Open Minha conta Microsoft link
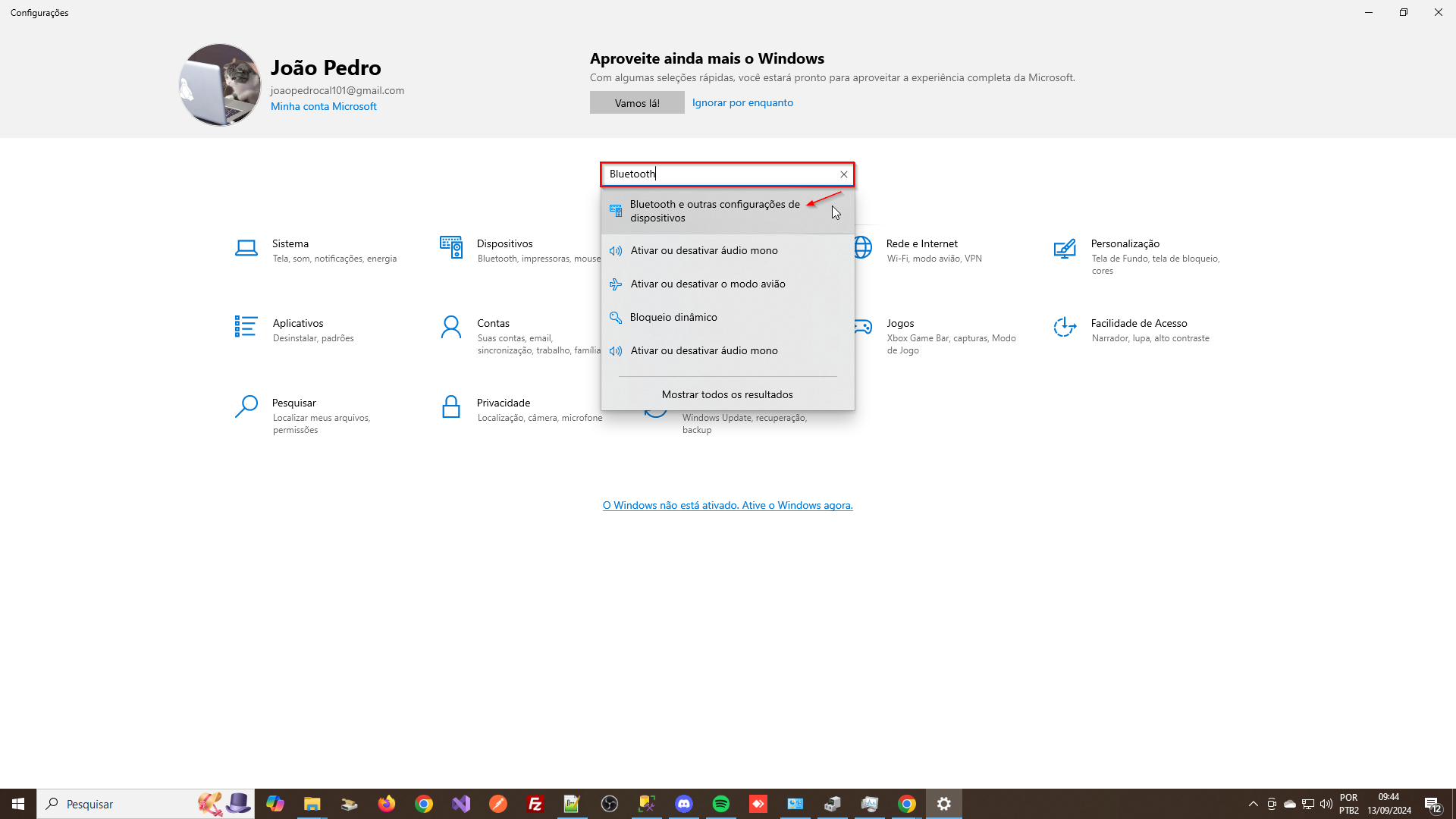 pyautogui.click(x=323, y=106)
